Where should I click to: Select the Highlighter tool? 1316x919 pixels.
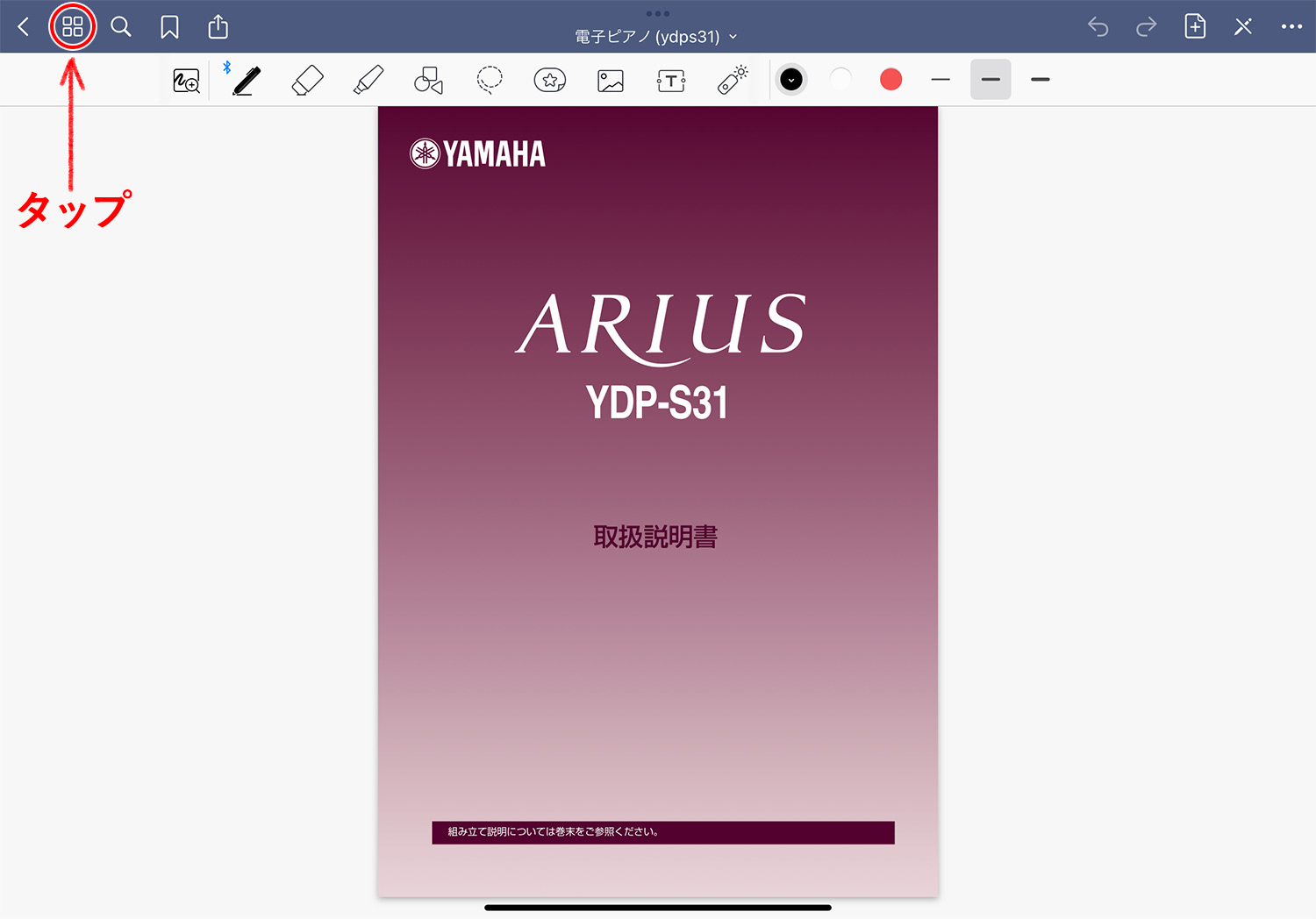pos(368,80)
